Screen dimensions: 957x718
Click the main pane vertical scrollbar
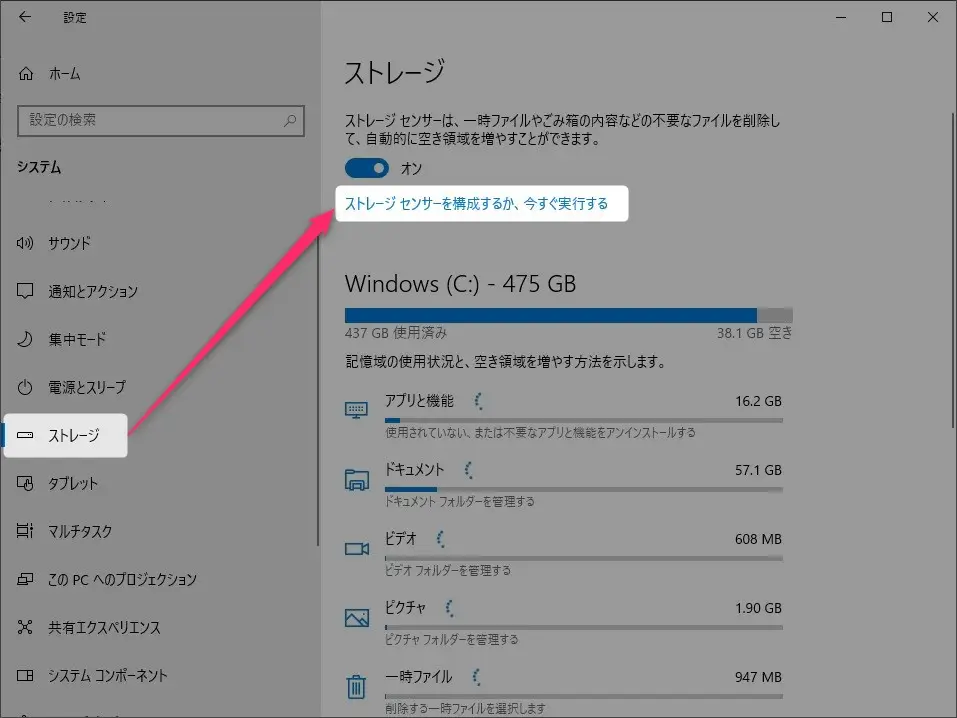(953, 270)
